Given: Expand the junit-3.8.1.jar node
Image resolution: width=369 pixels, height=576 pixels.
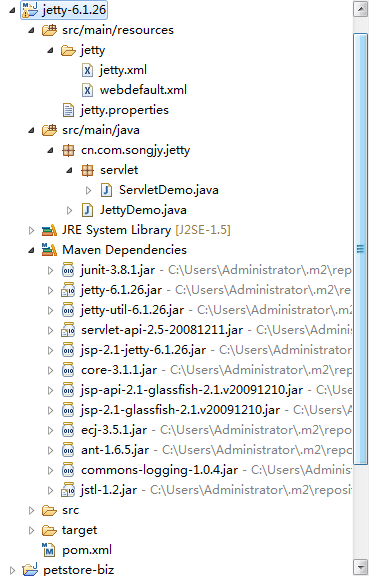Looking at the screenshot, I should point(50,270).
